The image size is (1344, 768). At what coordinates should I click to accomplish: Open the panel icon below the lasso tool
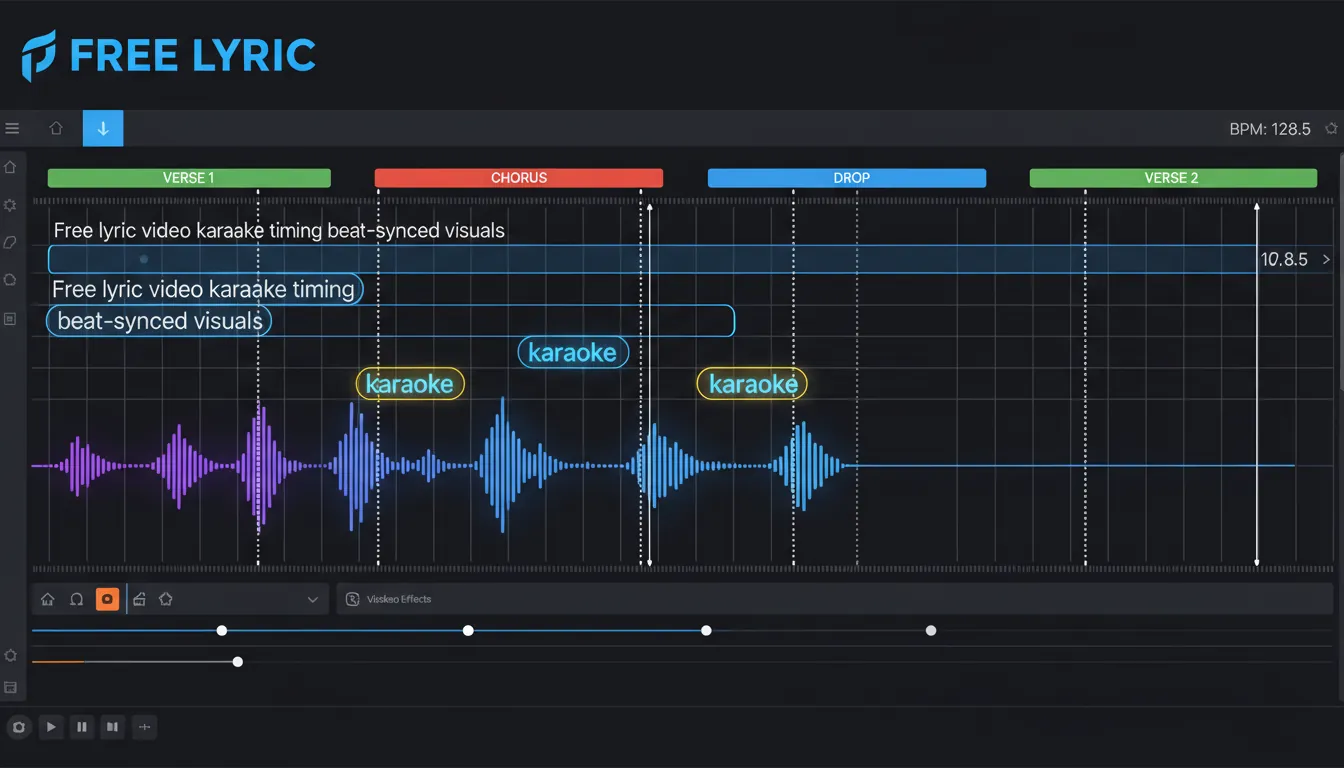(x=10, y=318)
